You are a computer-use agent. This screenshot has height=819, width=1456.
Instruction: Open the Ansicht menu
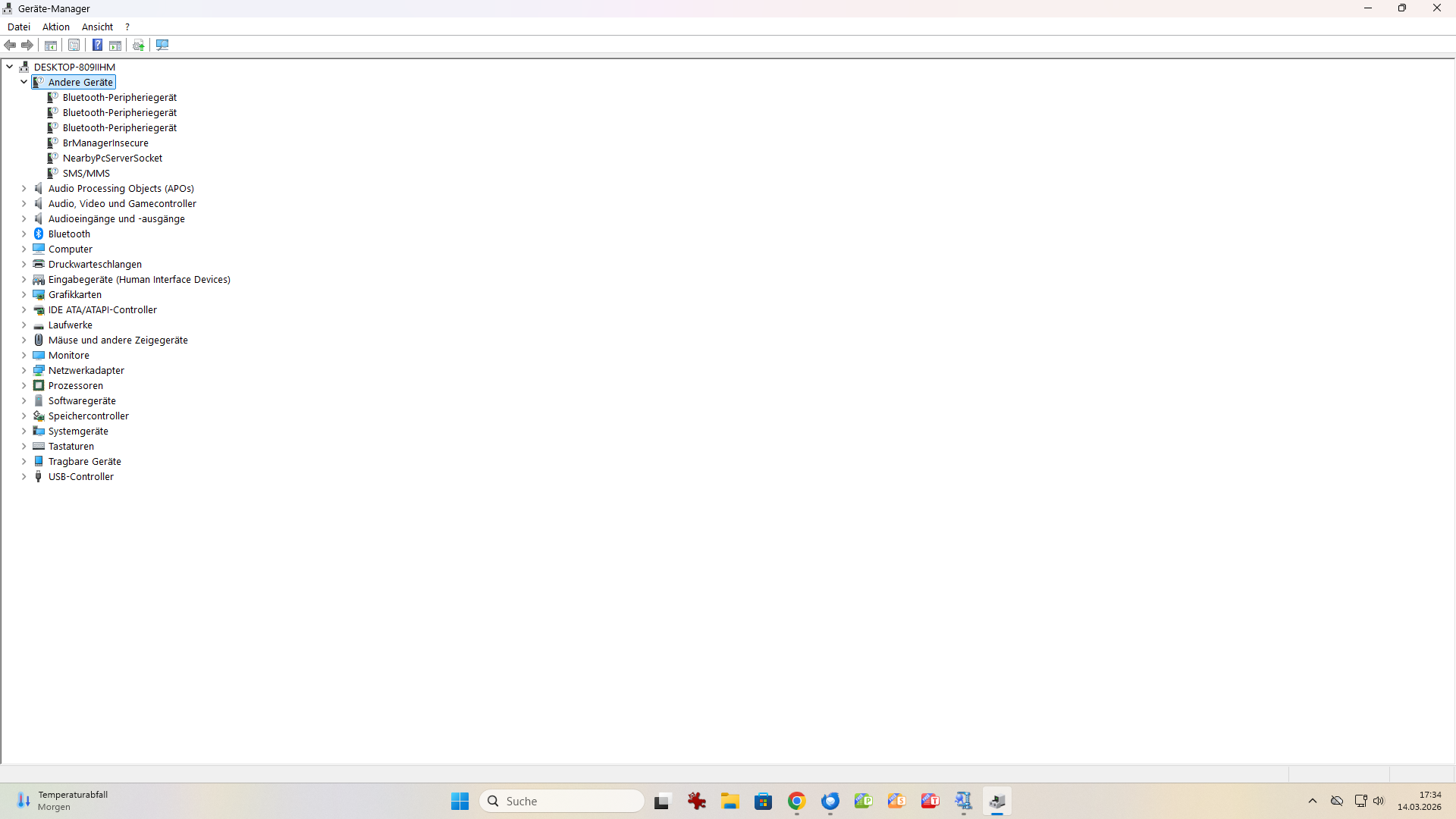pyautogui.click(x=97, y=27)
